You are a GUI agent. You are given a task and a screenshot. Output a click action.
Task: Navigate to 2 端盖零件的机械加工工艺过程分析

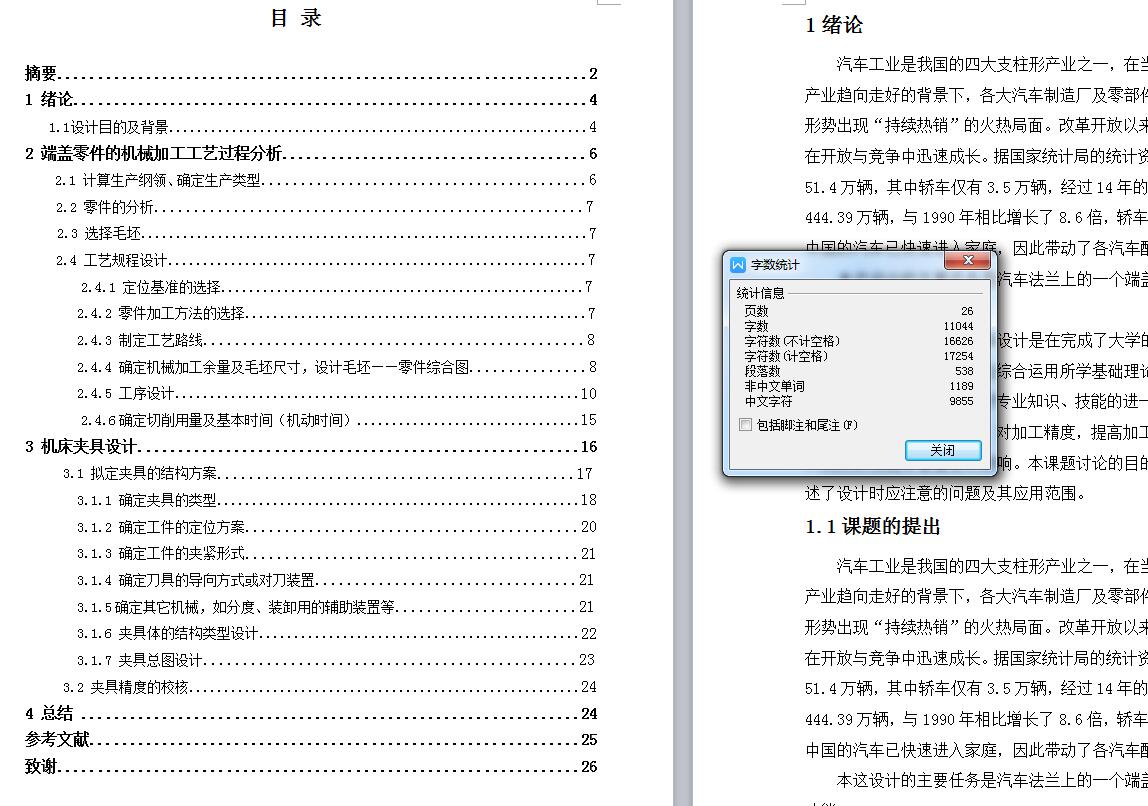(x=150, y=153)
